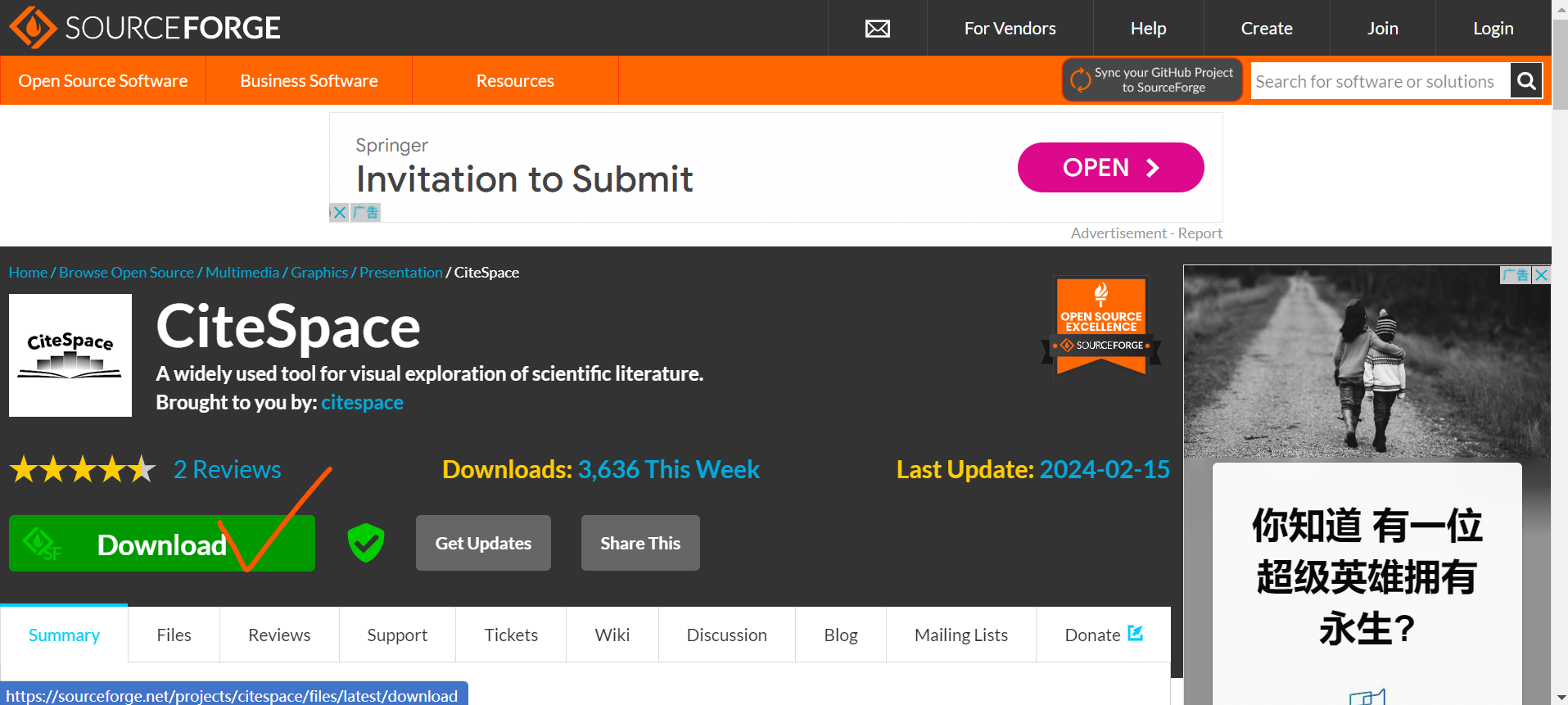Screen dimensions: 1568x705
Task: Open the For Vendors menu
Action: click(1010, 29)
